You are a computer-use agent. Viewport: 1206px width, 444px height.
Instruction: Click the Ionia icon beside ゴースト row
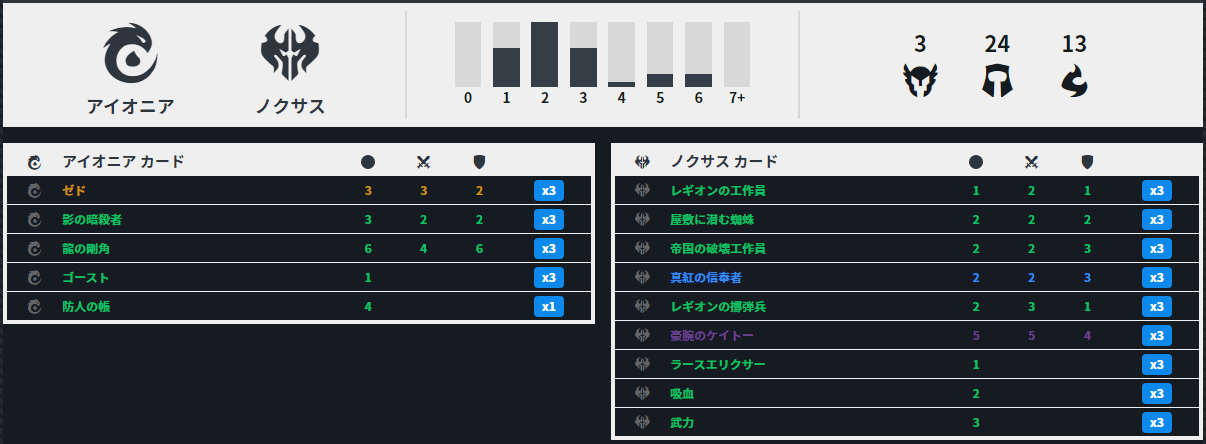35,277
